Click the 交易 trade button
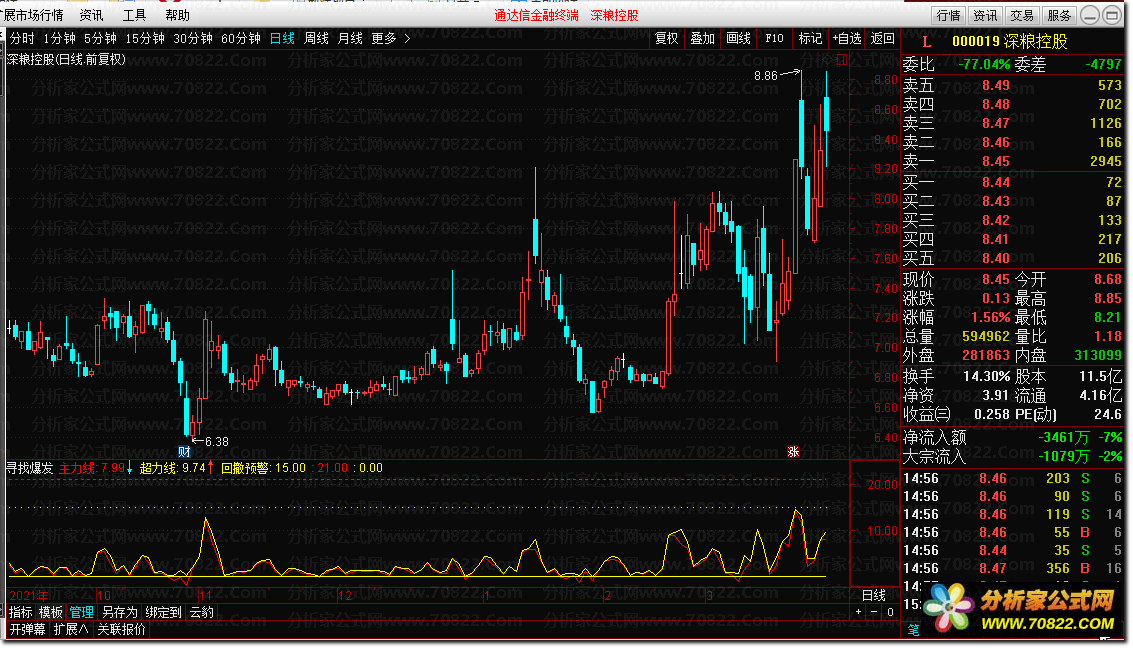 click(1022, 15)
